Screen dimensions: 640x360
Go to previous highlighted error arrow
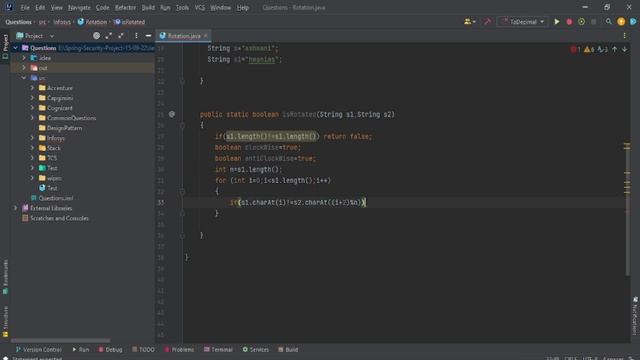coord(615,49)
